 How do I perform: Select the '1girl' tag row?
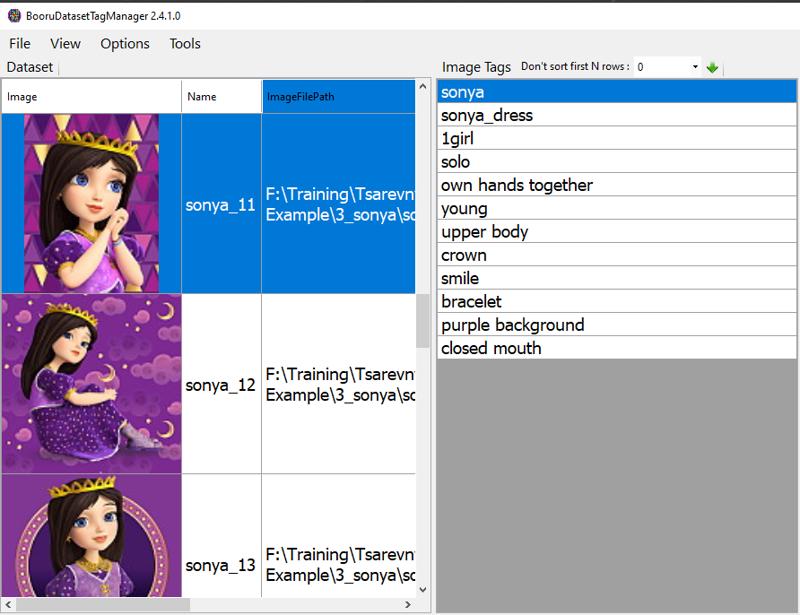click(616, 138)
